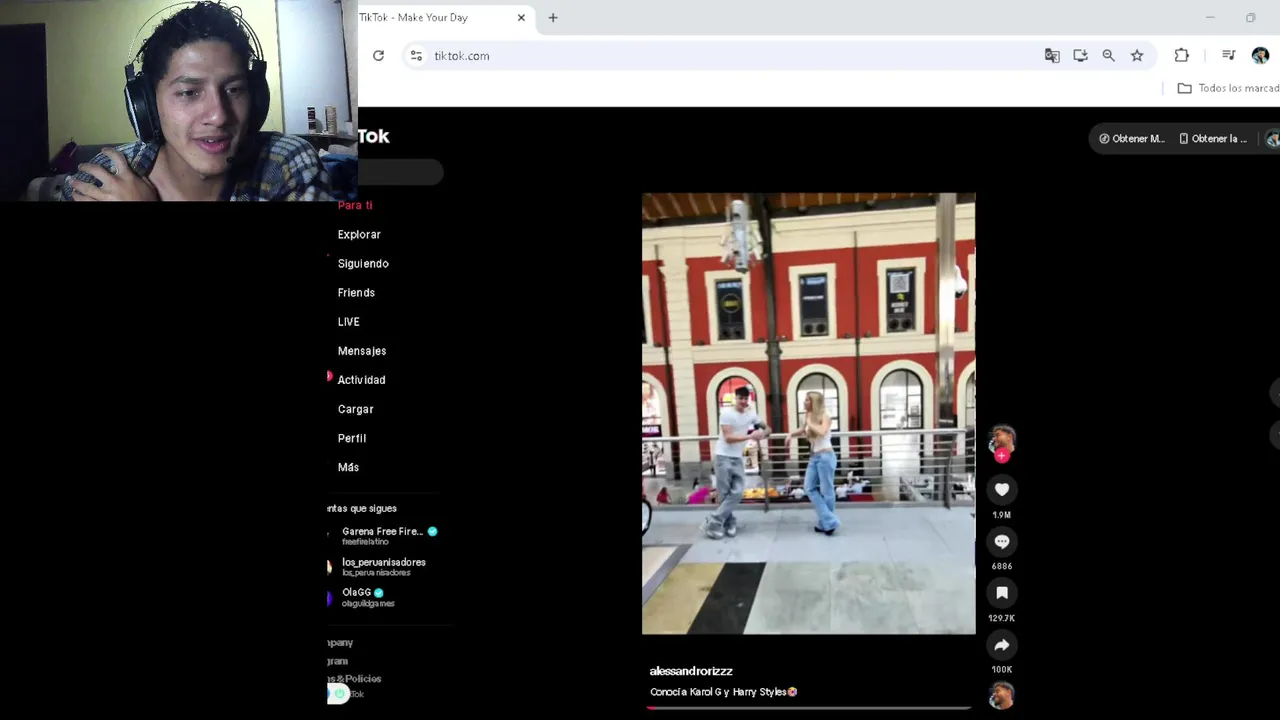Open alessandrorizzz username below video

(691, 671)
